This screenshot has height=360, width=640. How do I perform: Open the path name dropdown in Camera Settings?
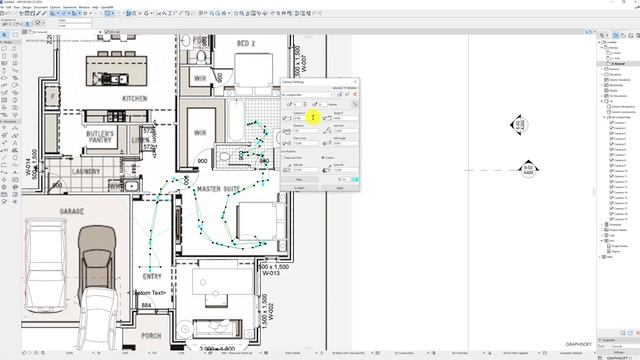307,95
